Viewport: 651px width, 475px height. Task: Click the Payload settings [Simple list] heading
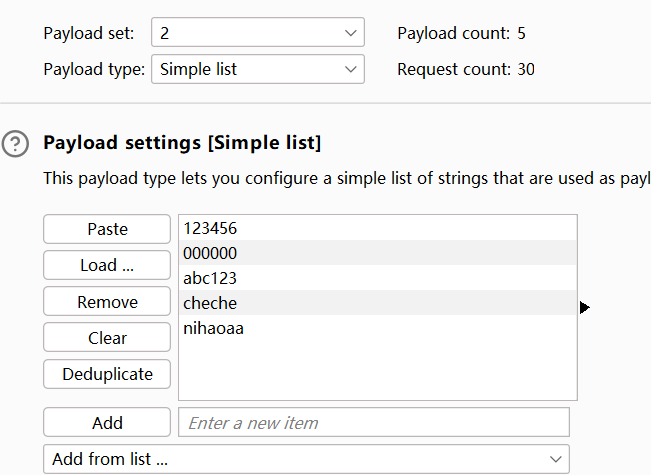pos(182,142)
